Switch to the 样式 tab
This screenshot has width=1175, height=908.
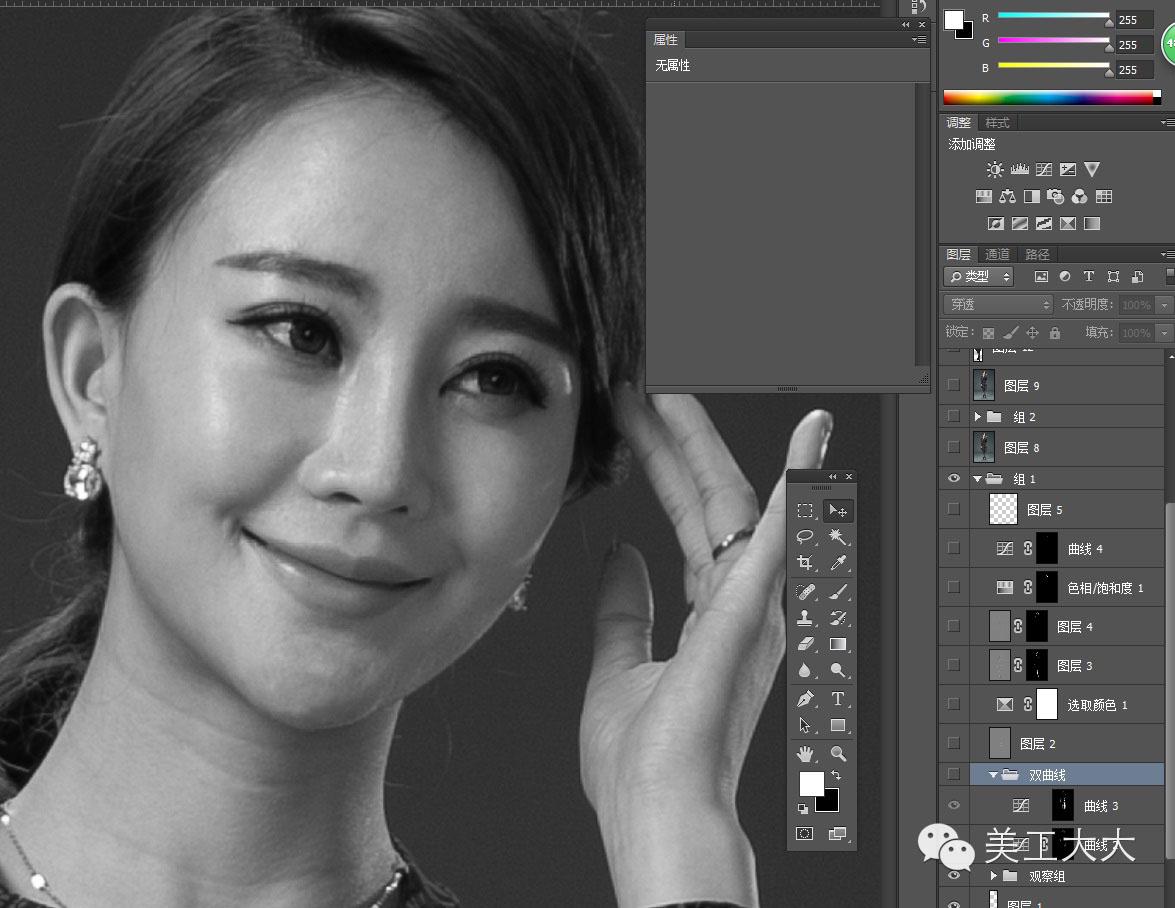coord(997,123)
